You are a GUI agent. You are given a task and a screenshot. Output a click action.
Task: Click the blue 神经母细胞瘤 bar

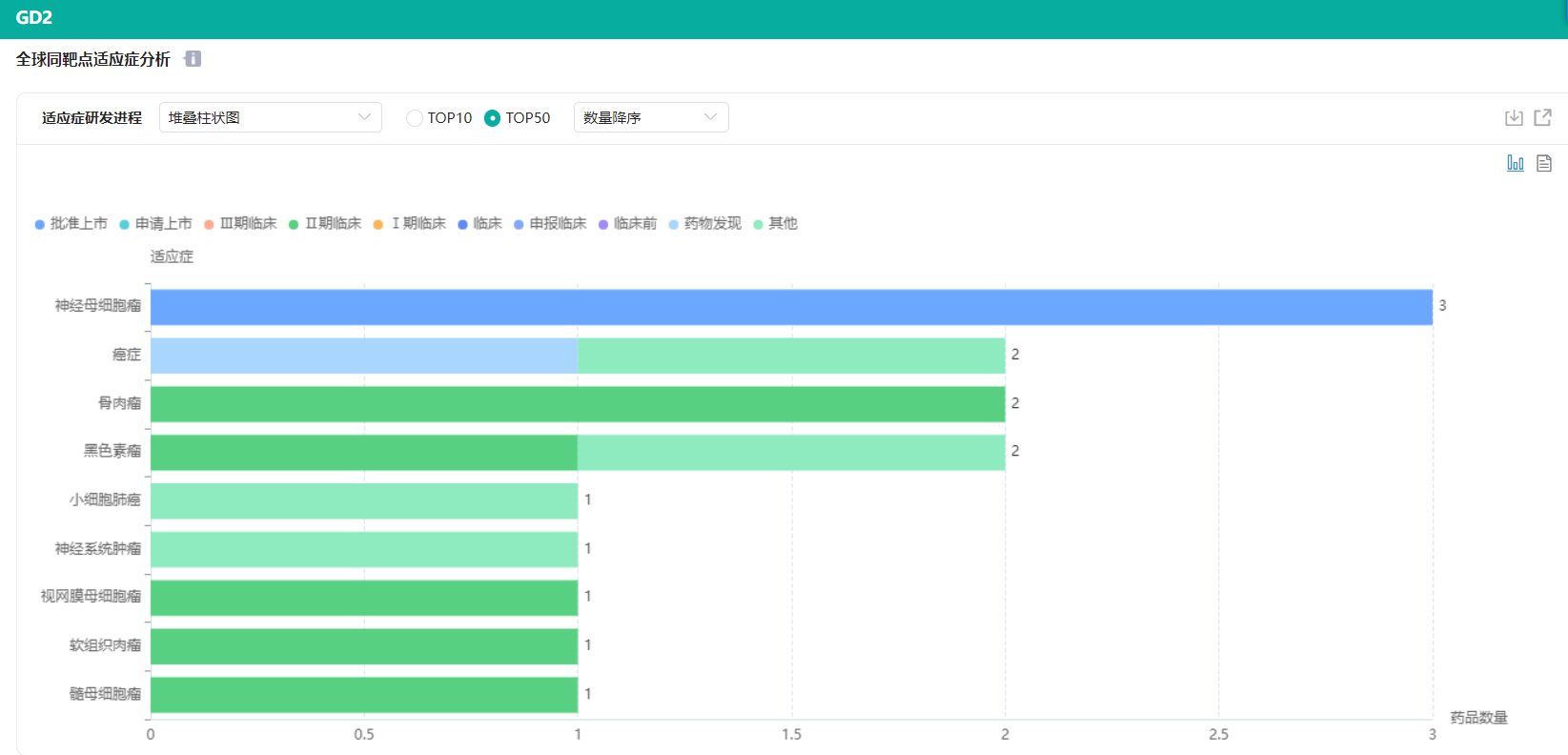pos(791,307)
